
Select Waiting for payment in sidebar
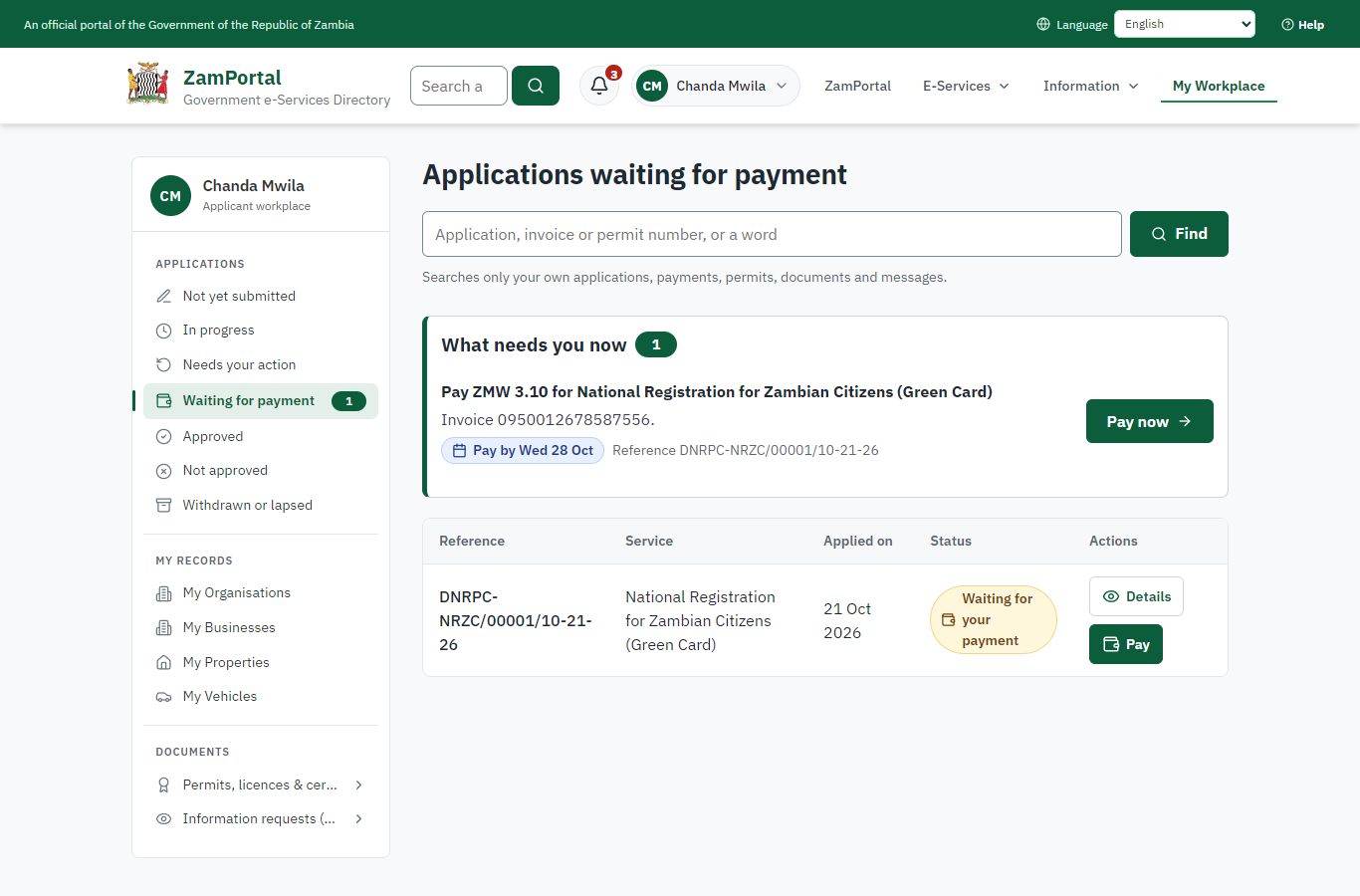click(261, 401)
